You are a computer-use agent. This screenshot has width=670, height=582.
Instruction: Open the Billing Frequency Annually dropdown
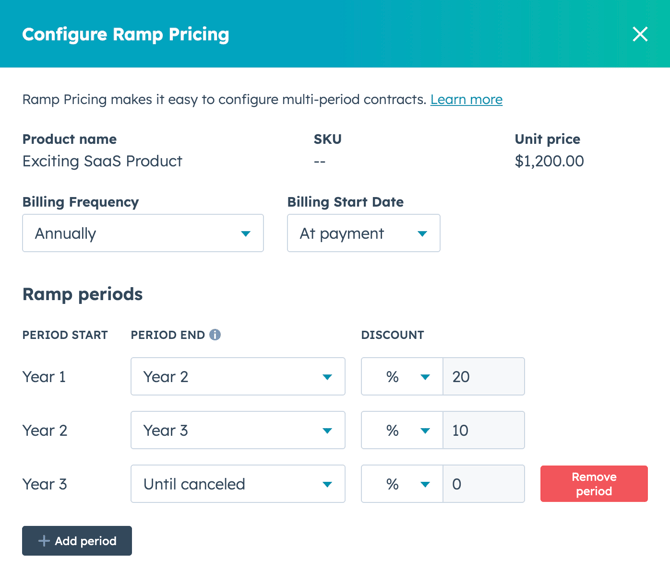point(143,233)
